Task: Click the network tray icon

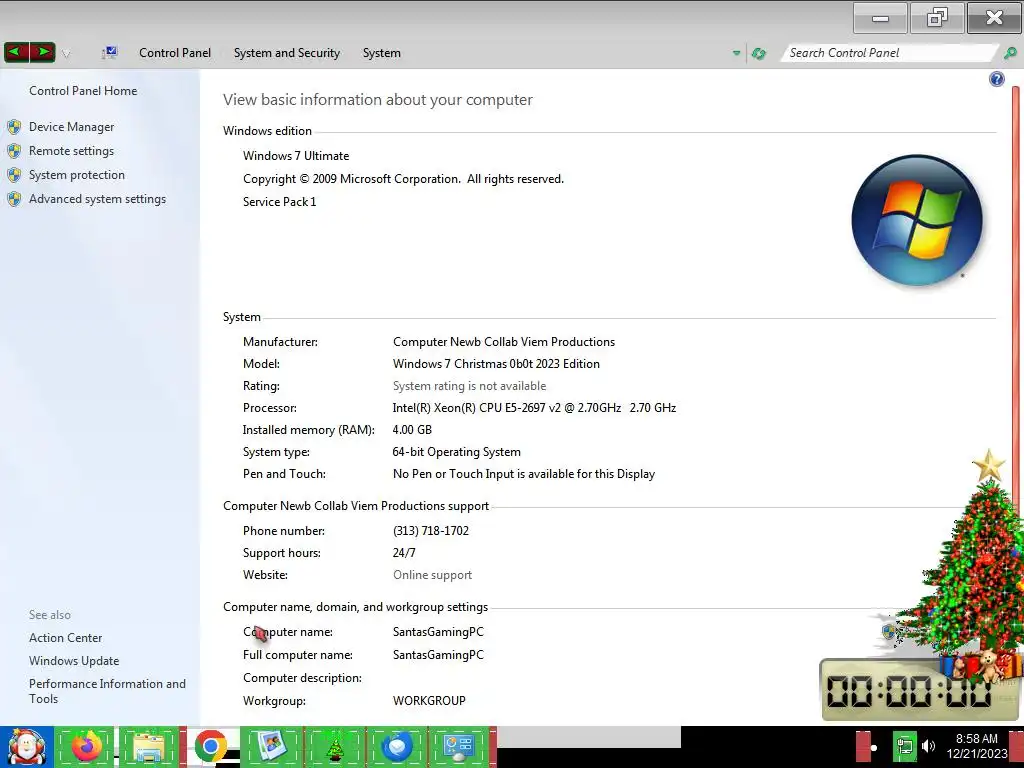Action: tap(904, 746)
